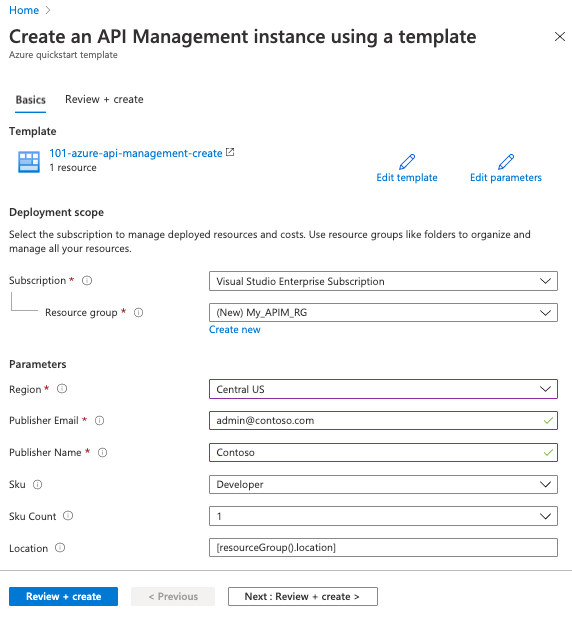572x625 pixels.
Task: Click the breadcrumb chevron after Home
Action: (48, 10)
